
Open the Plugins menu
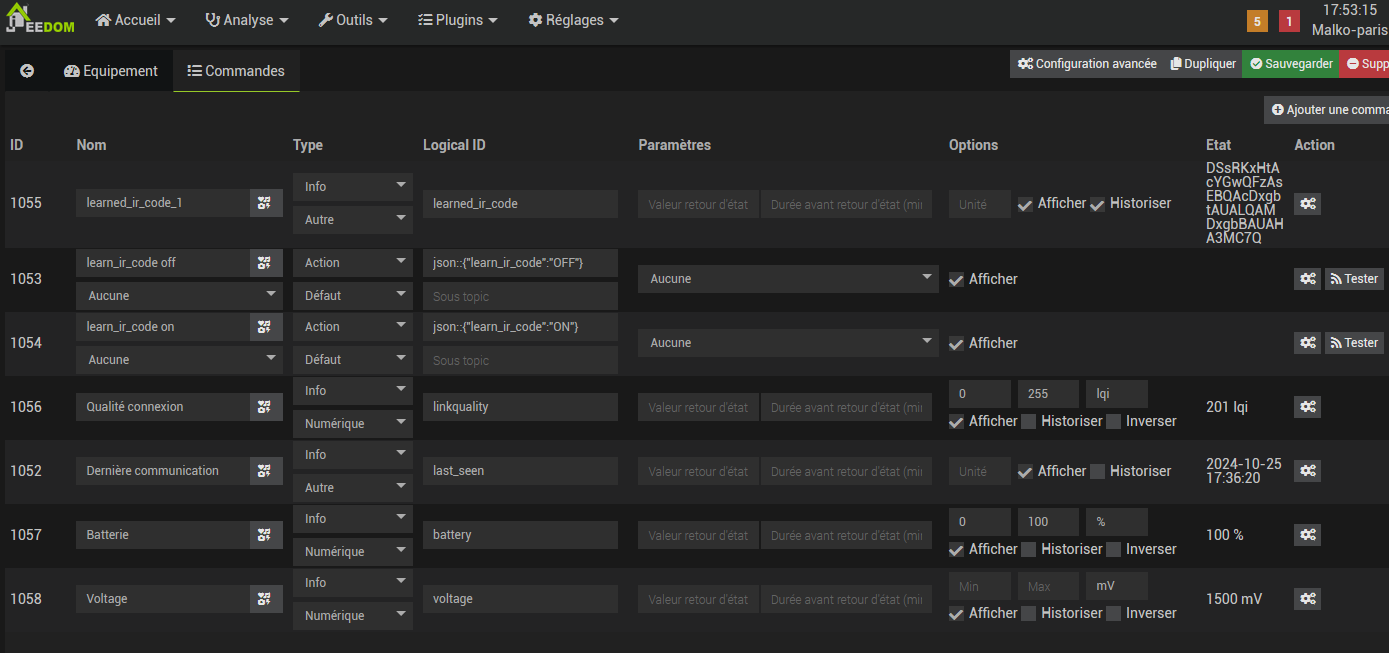tap(457, 20)
